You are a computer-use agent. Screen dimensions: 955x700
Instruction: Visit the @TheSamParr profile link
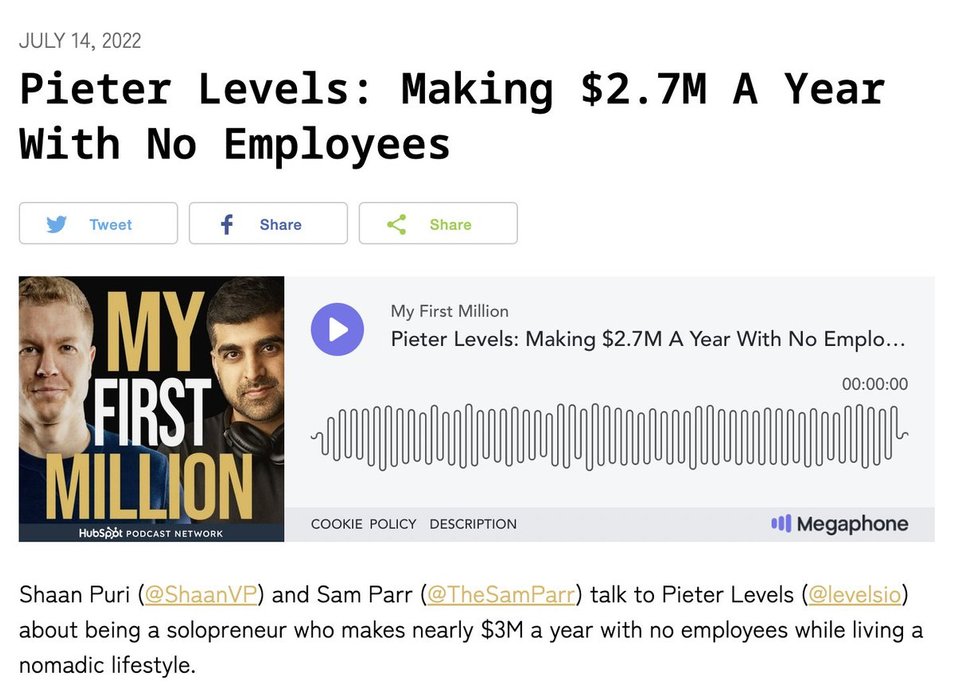coord(501,595)
